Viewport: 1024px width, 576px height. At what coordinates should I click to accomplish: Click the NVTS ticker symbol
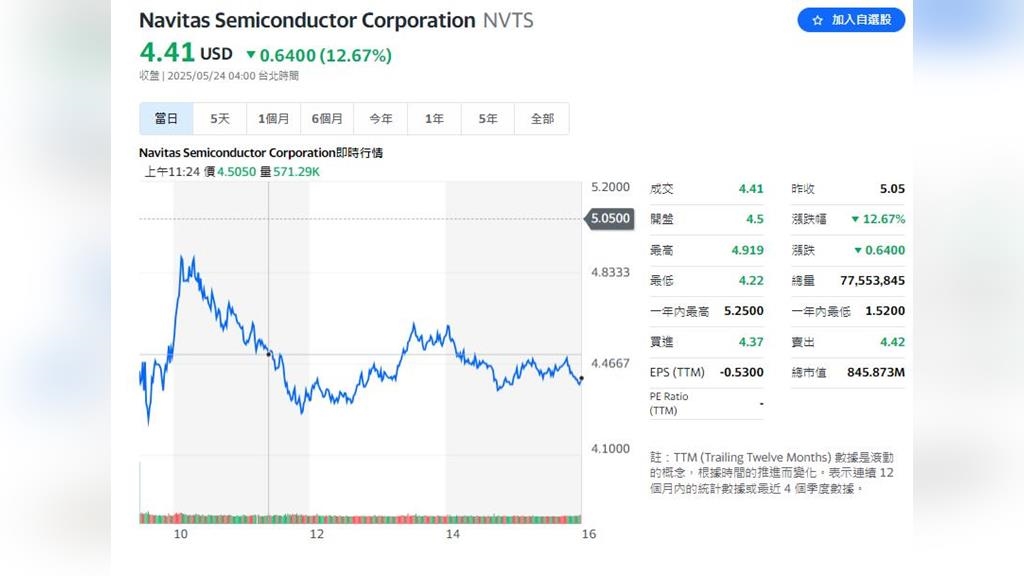(508, 20)
